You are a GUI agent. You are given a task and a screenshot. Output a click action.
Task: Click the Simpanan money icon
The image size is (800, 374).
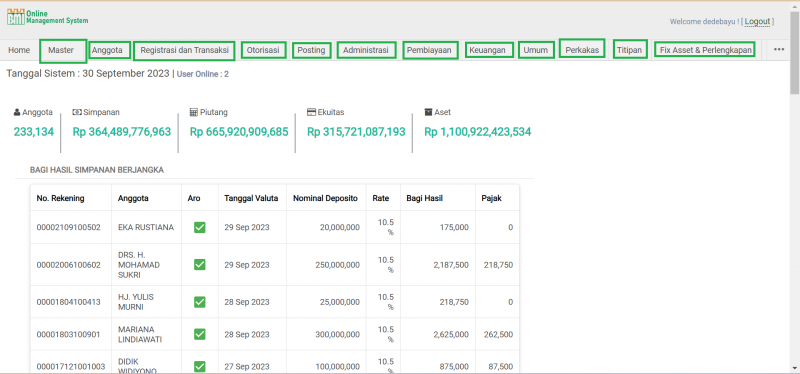pos(77,112)
